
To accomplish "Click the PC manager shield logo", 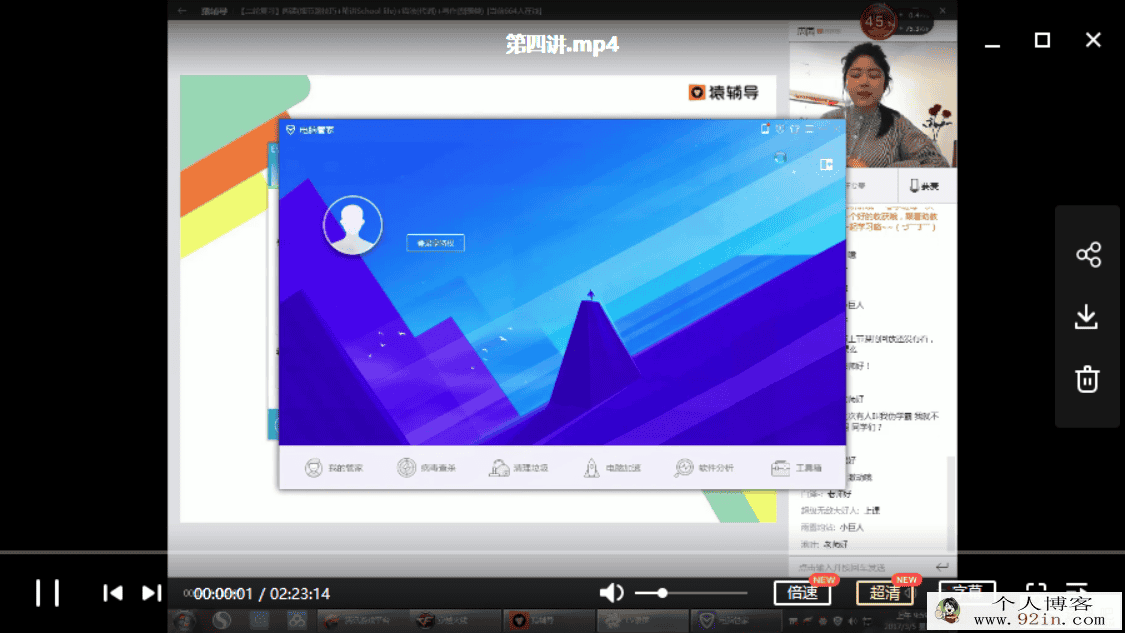I will [291, 130].
